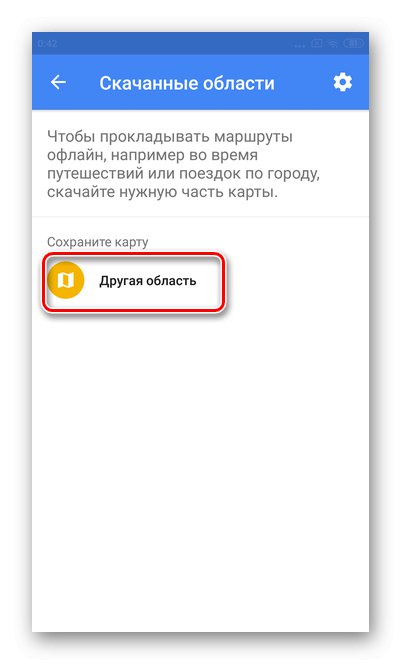Click the 0:42 clock in status bar
This screenshot has height=664, width=401.
pos(47,44)
